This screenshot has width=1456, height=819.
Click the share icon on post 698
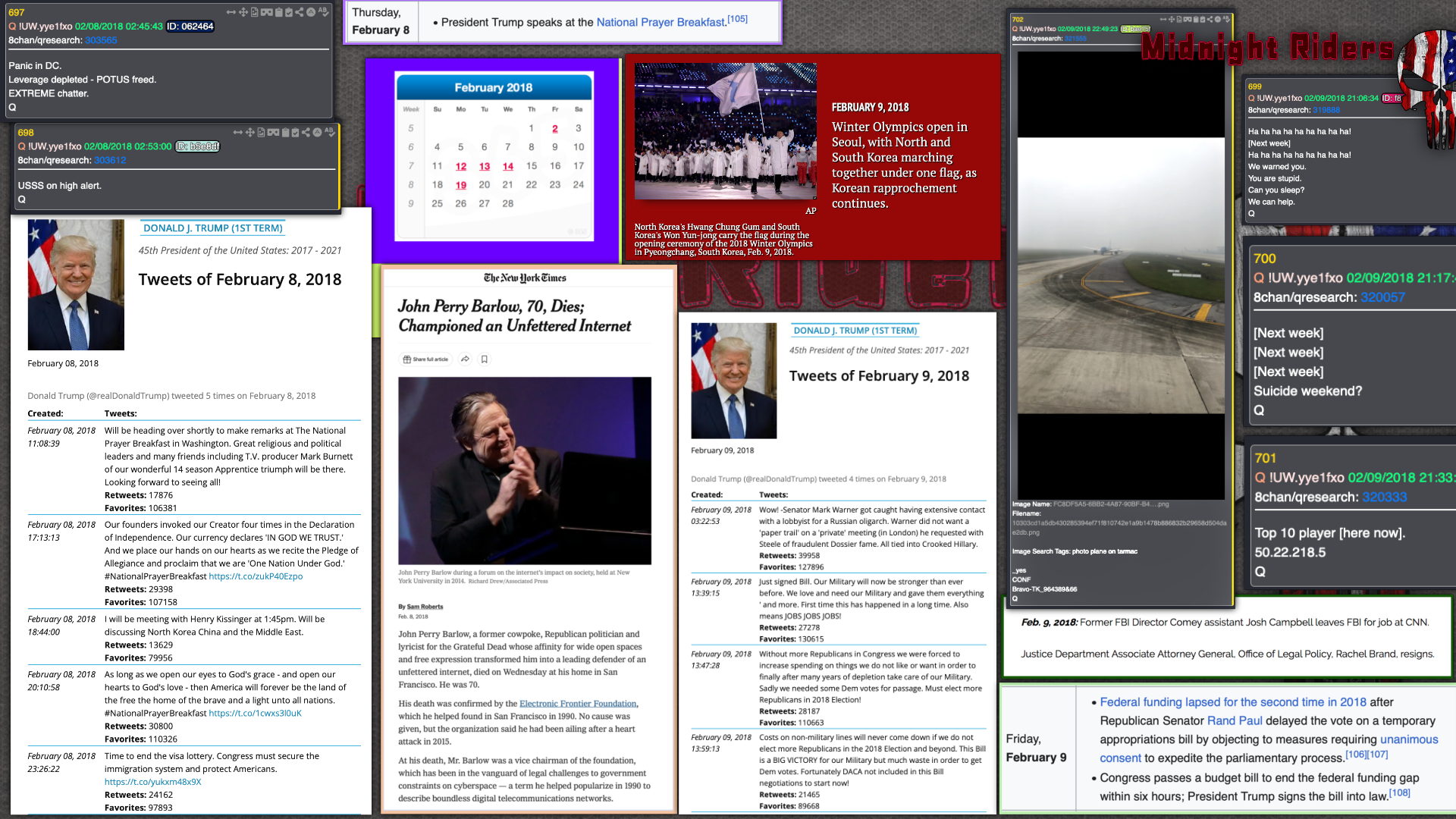(x=306, y=132)
